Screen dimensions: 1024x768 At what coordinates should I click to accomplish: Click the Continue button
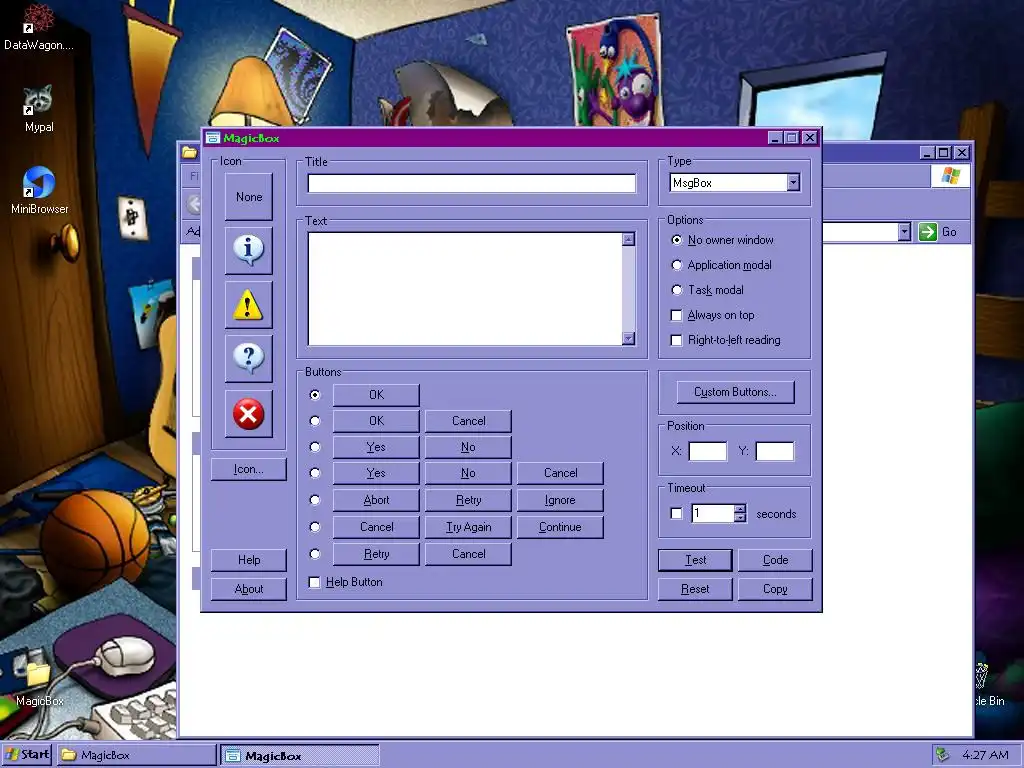[x=560, y=526]
